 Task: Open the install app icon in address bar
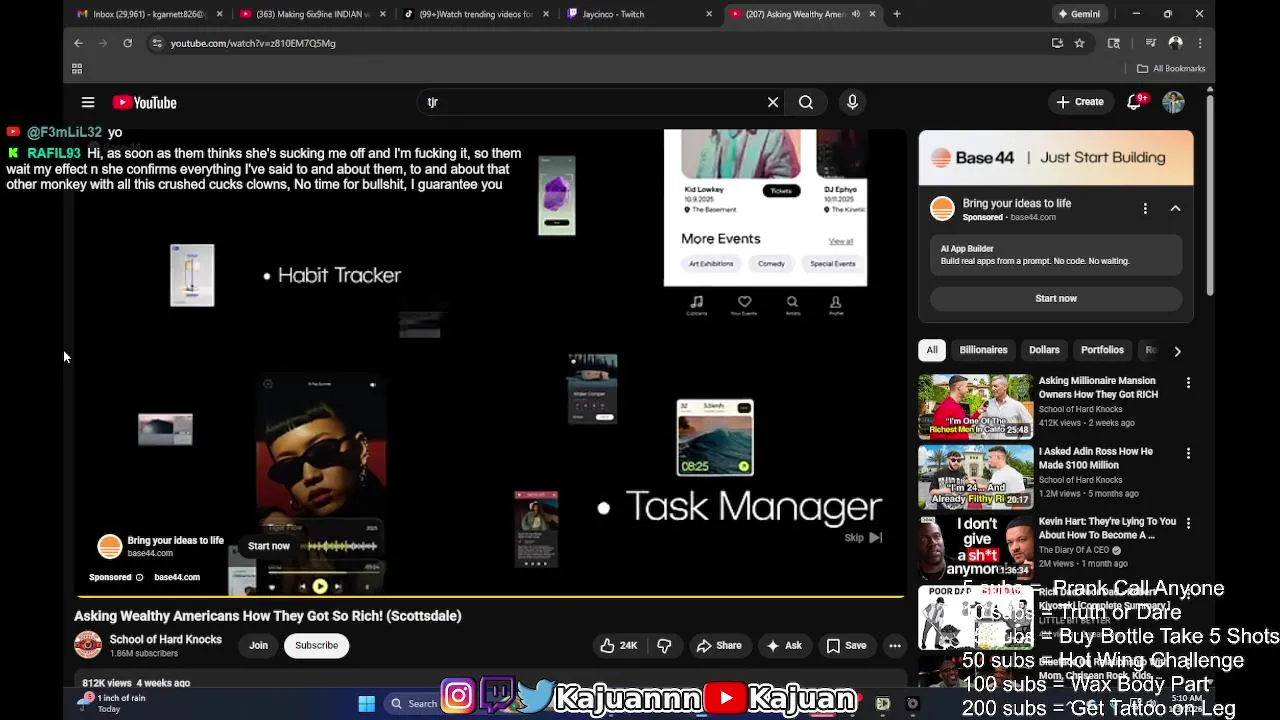click(x=1057, y=43)
